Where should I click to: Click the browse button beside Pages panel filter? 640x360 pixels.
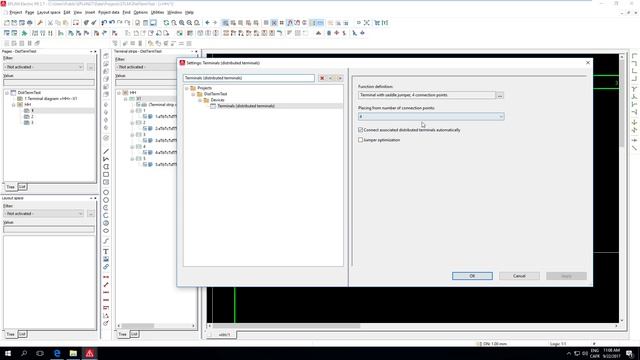click(91, 67)
